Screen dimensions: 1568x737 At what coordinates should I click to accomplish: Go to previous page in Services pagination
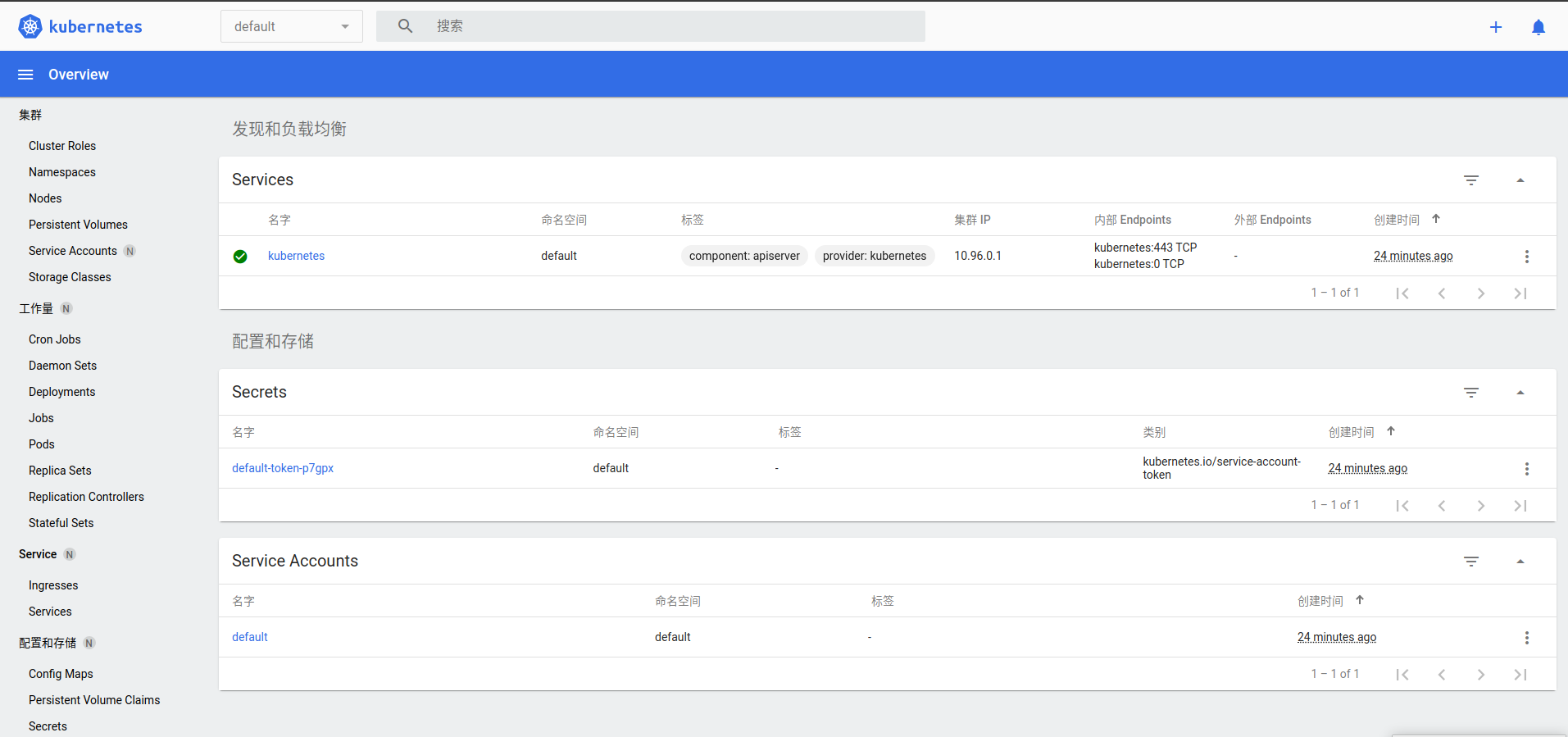pyautogui.click(x=1442, y=293)
